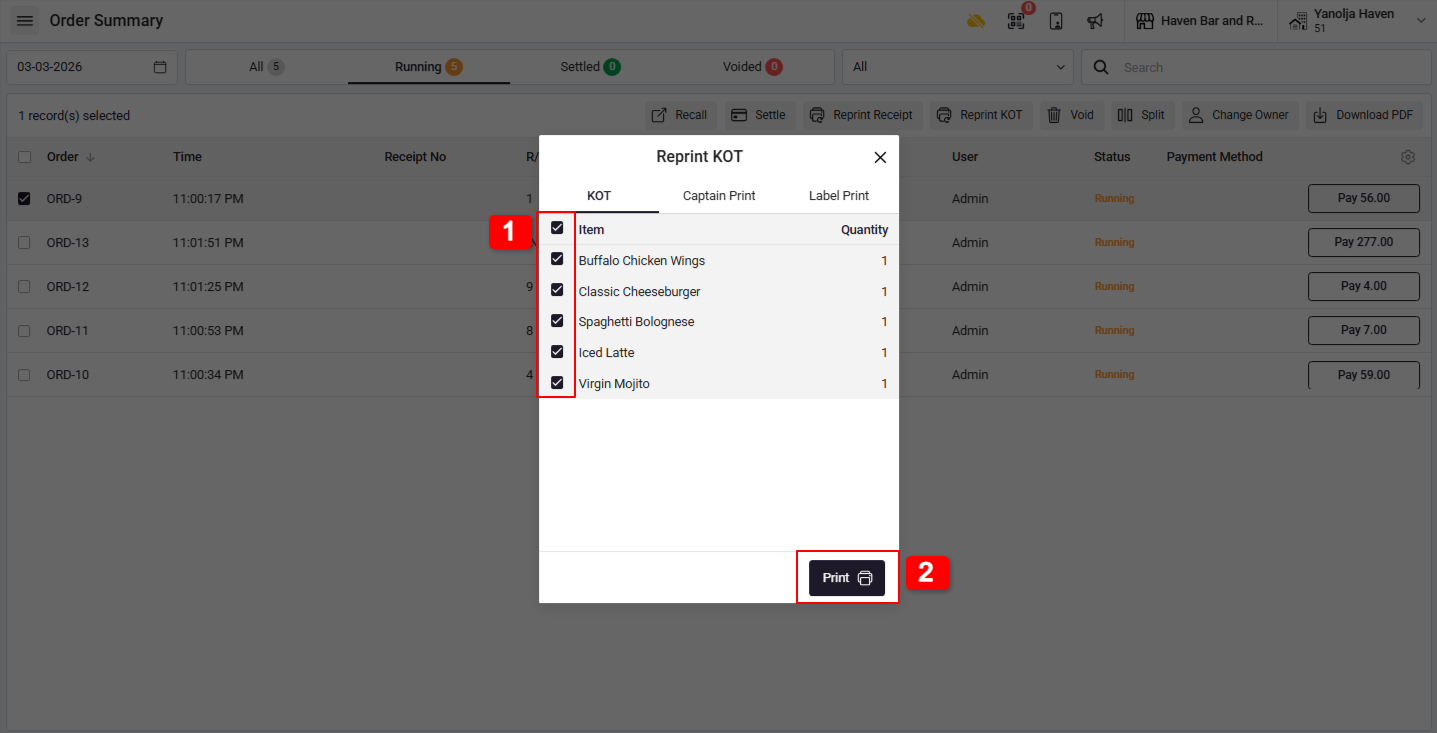Show the Settled orders tab

(590, 67)
